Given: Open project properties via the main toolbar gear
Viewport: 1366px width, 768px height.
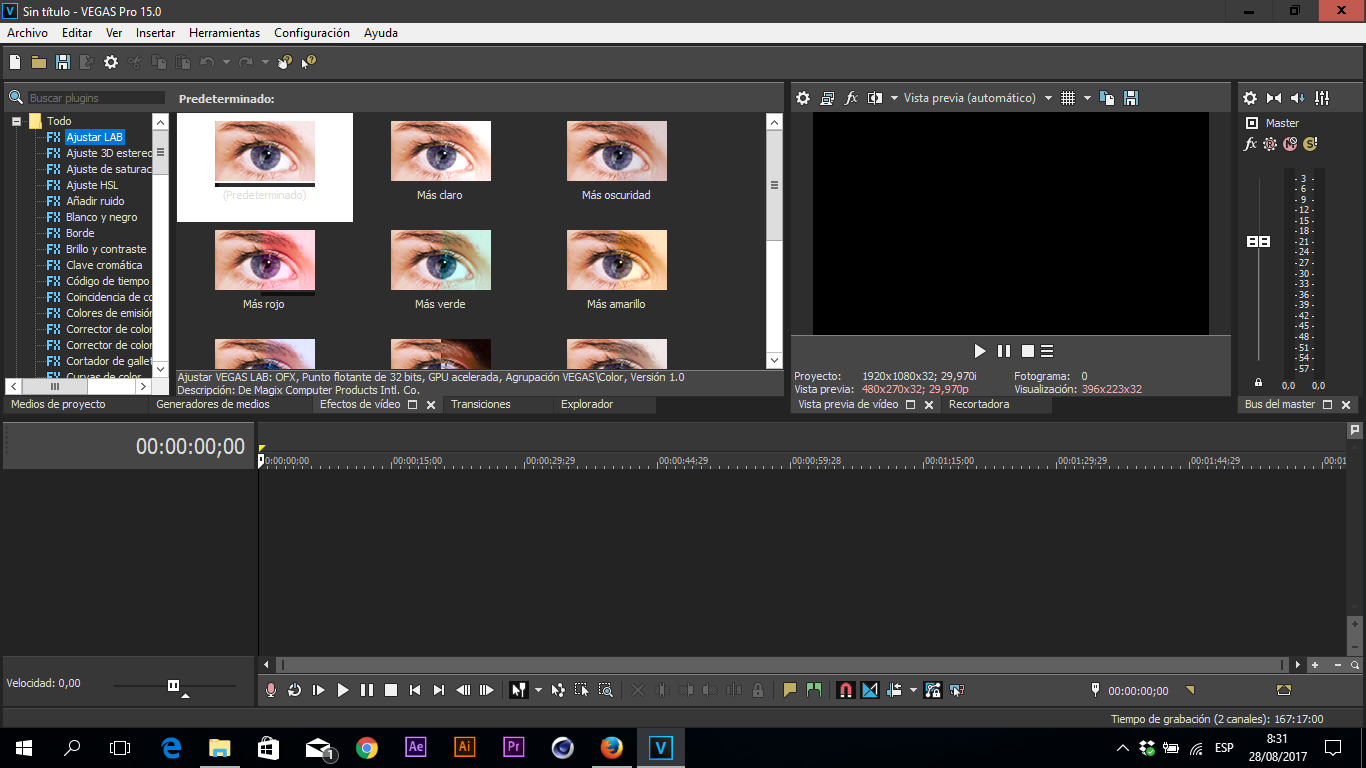Looking at the screenshot, I should click(x=111, y=62).
